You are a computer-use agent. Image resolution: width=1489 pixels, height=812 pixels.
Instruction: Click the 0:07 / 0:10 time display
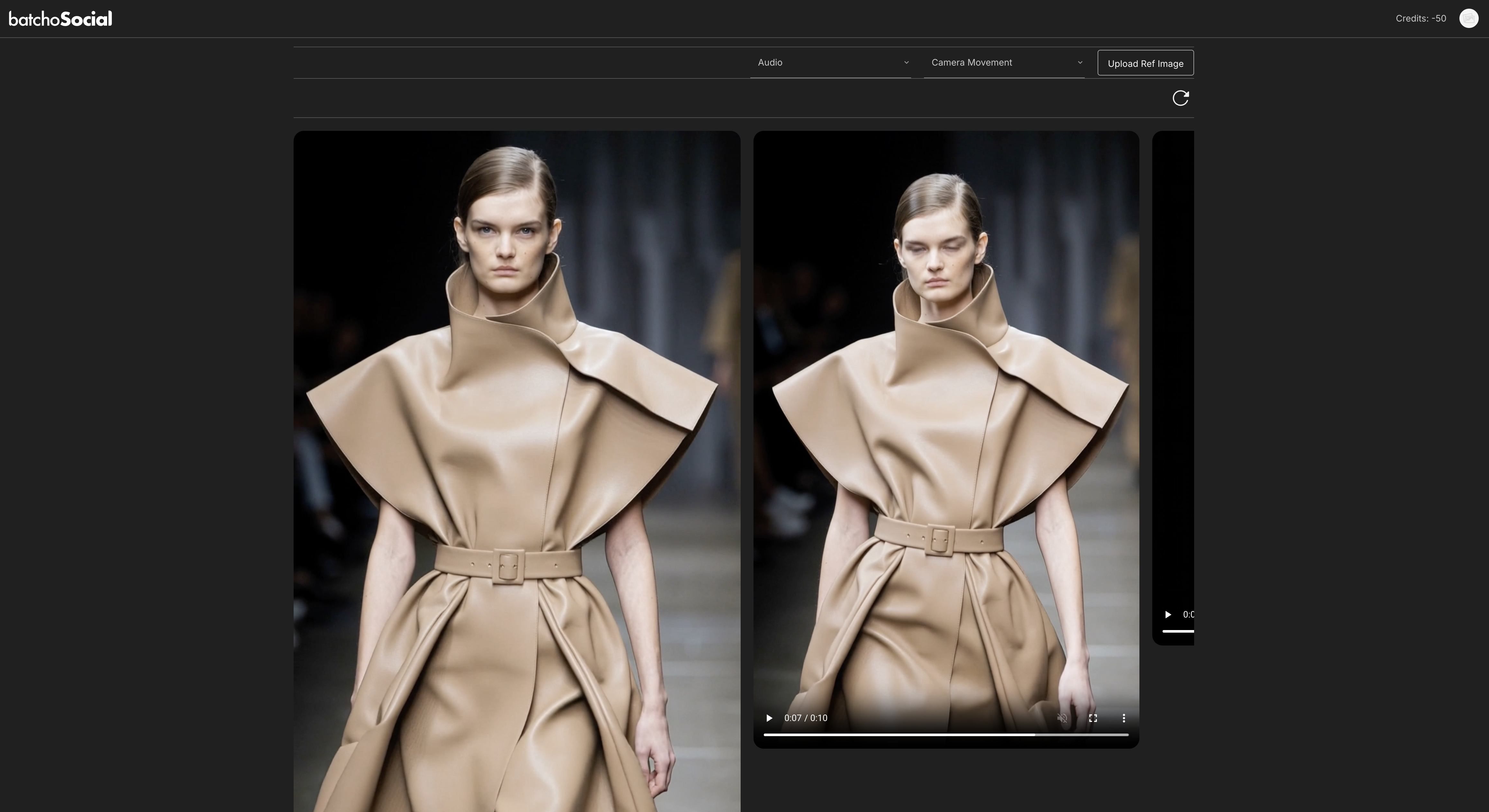pyautogui.click(x=805, y=718)
